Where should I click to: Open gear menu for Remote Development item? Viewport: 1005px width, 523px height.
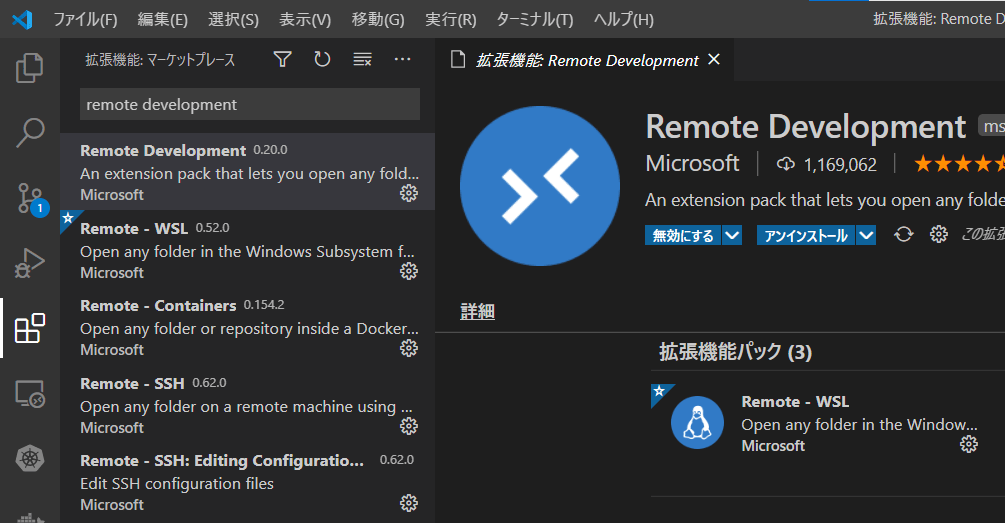[409, 193]
